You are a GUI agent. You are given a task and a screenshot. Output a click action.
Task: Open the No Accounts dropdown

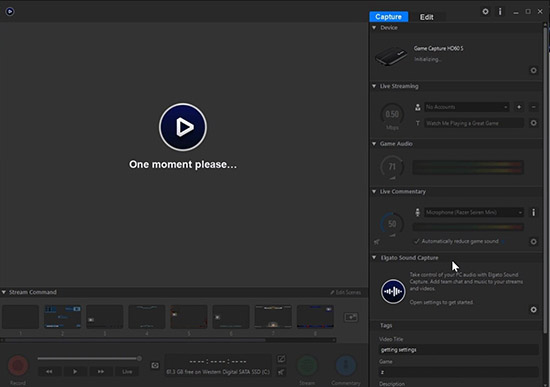467,107
